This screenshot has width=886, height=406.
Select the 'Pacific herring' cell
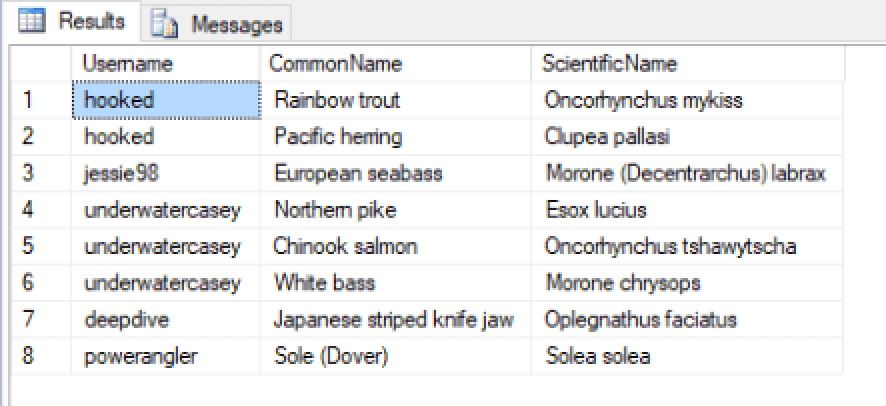(x=338, y=137)
